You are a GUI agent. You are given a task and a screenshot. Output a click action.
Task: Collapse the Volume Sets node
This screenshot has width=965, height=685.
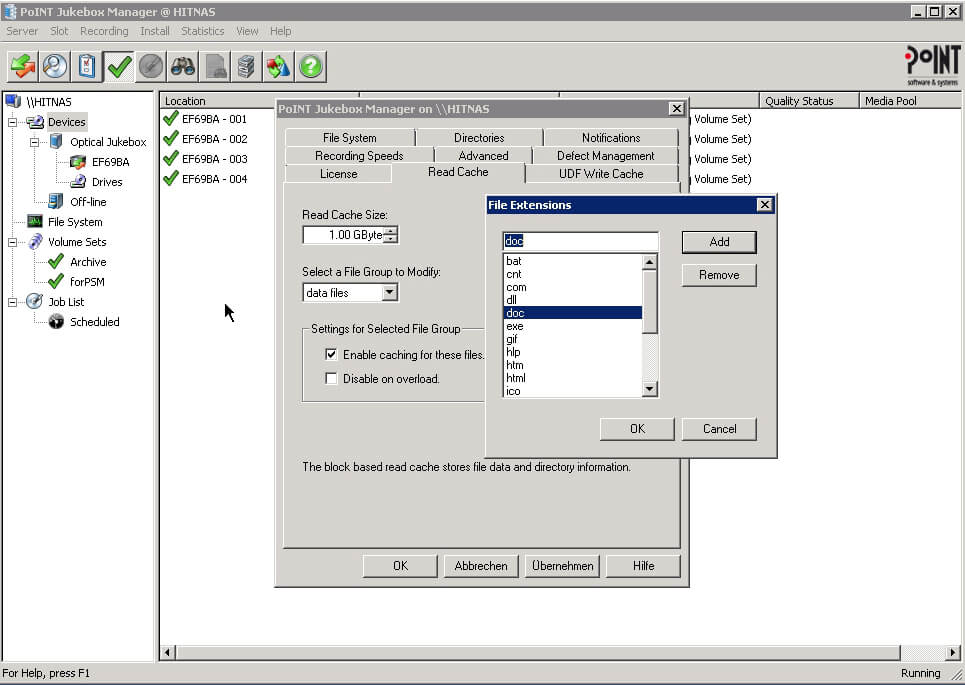12,242
